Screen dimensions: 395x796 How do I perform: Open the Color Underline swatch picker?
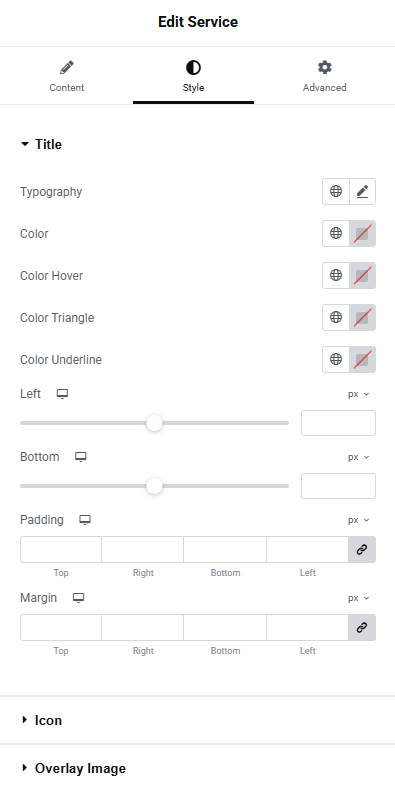[363, 359]
